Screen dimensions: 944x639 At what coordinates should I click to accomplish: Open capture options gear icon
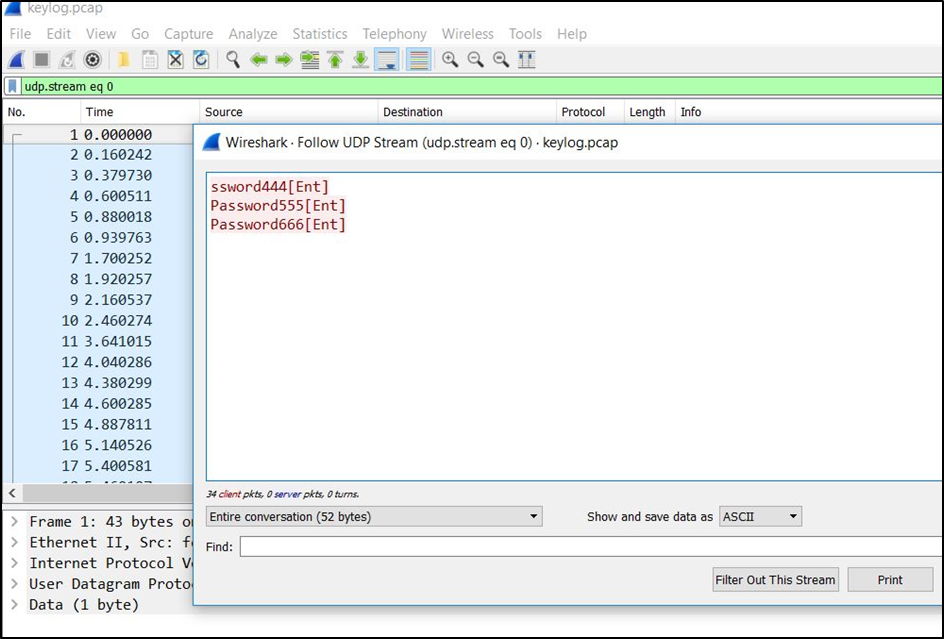coord(92,60)
